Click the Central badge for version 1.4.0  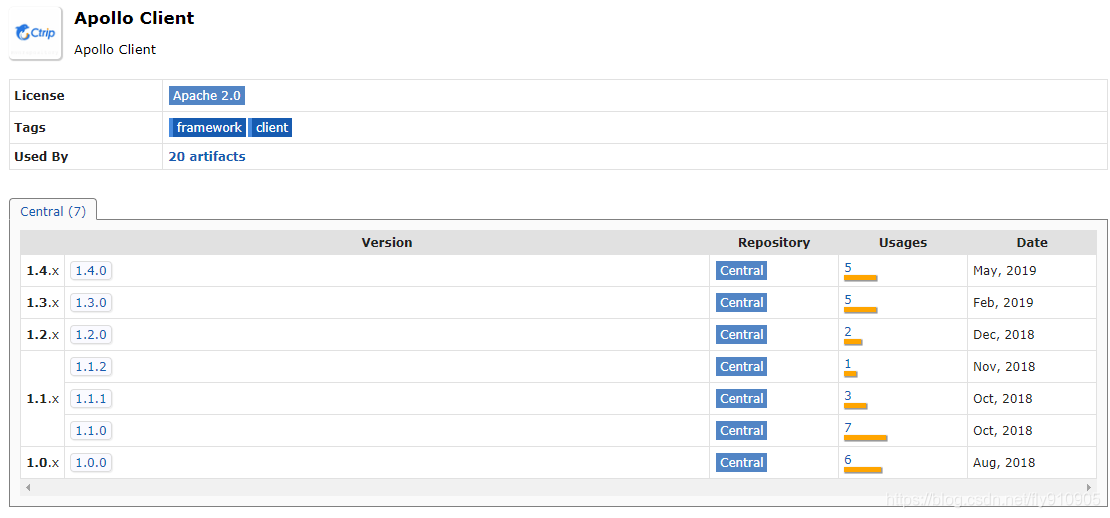[x=741, y=271]
